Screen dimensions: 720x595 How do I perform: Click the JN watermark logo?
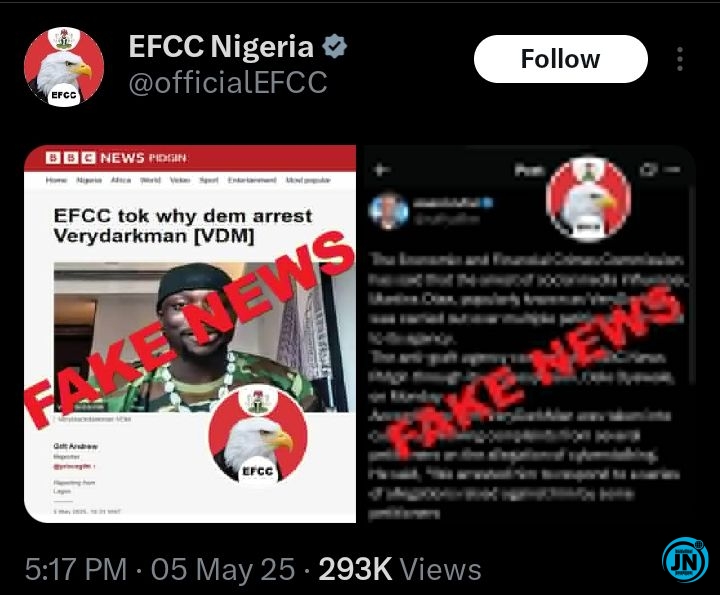tap(685, 560)
